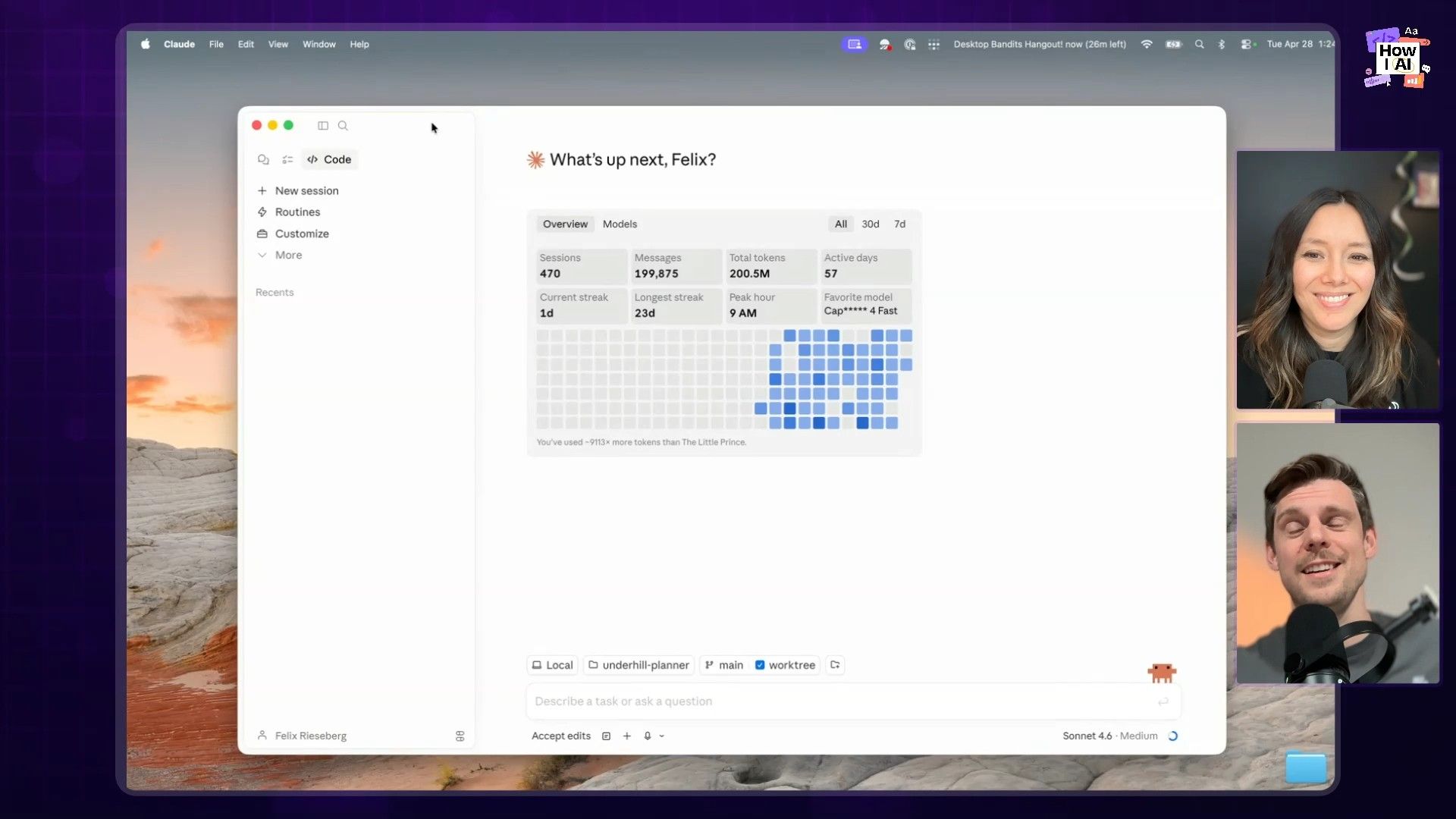Image resolution: width=1456 pixels, height=819 pixels.
Task: Open the Window menu
Action: click(x=319, y=44)
